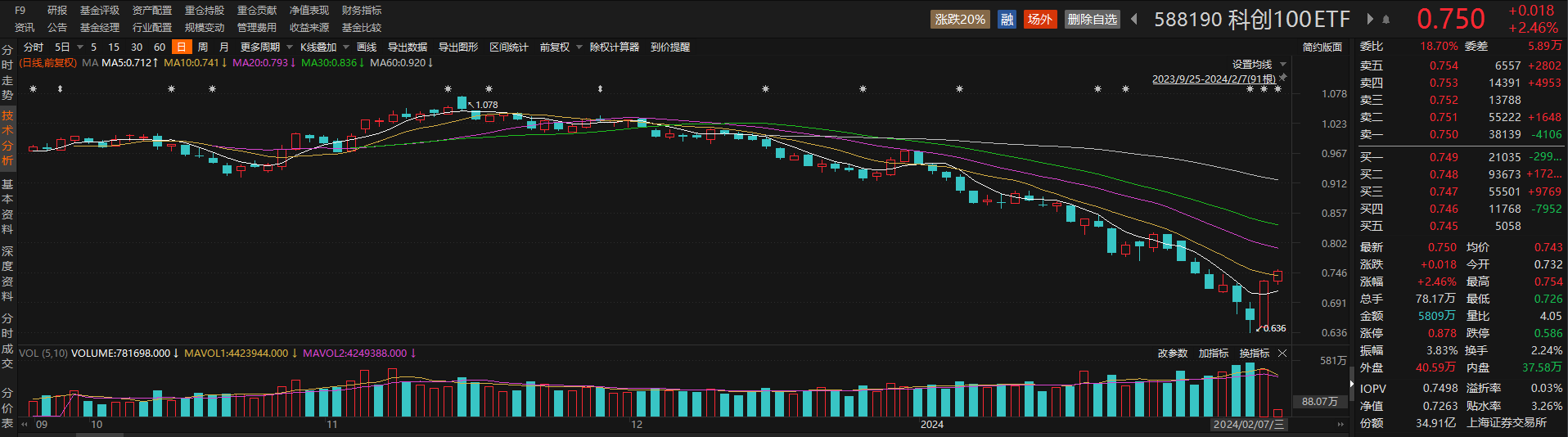Image resolution: width=1568 pixels, height=437 pixels.
Task: Open the 公告 tab
Action: (x=57, y=28)
